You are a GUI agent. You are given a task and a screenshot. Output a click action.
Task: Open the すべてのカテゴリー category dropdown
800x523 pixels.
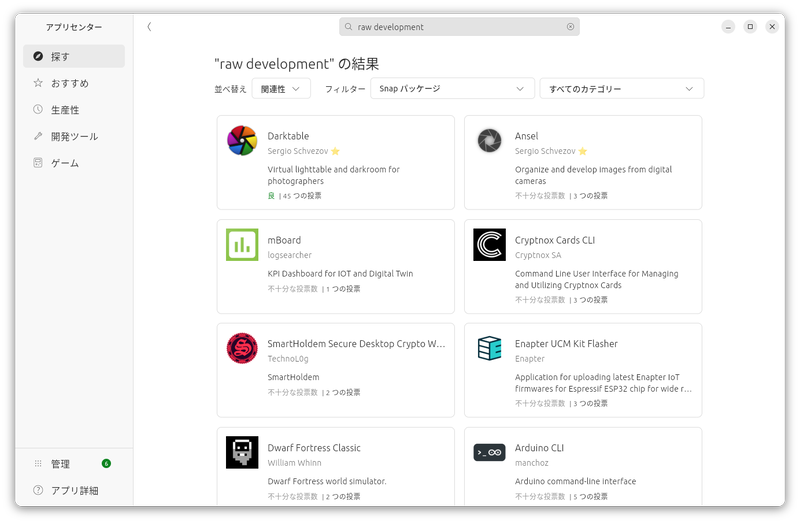621,89
